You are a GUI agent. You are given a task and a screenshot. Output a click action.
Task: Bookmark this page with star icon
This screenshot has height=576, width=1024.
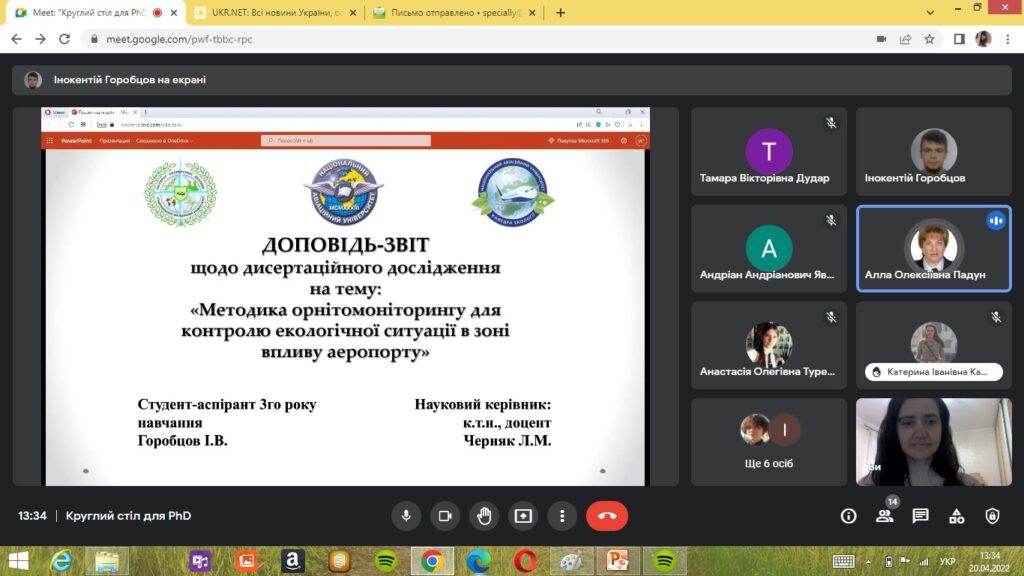(x=929, y=39)
